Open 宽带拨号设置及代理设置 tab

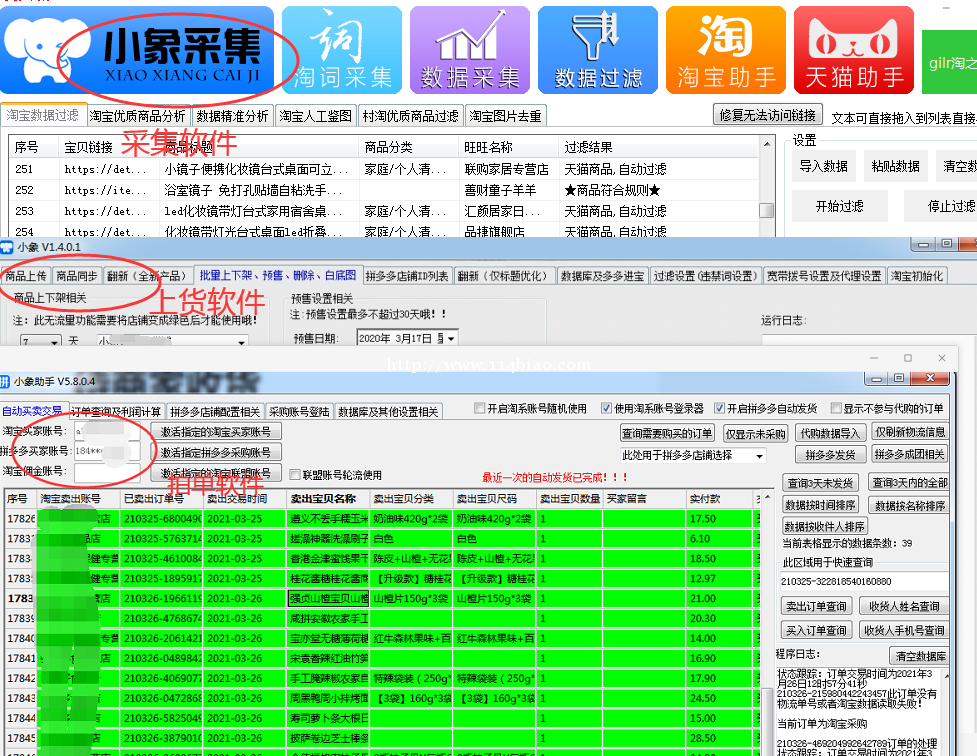pyautogui.click(x=824, y=275)
